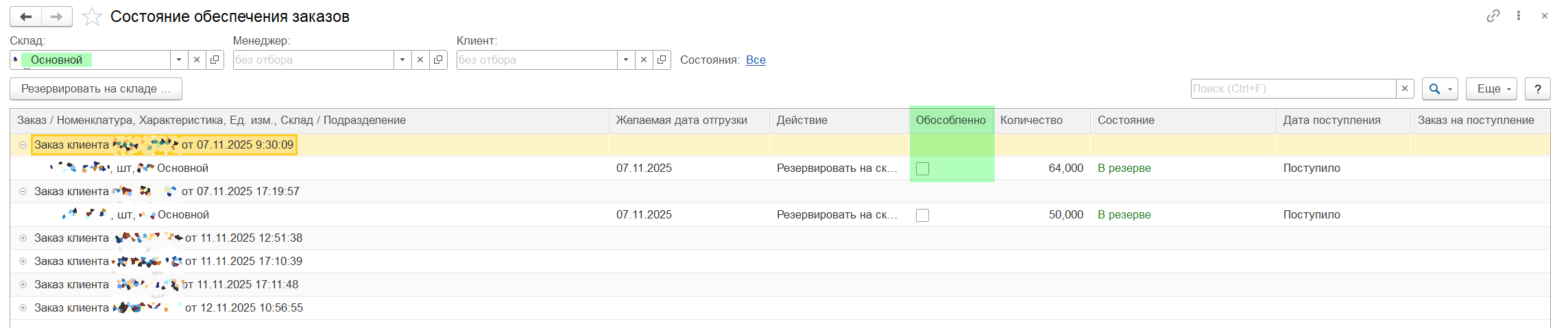Open the Склад dropdown list
1568x328 pixels.
179,60
